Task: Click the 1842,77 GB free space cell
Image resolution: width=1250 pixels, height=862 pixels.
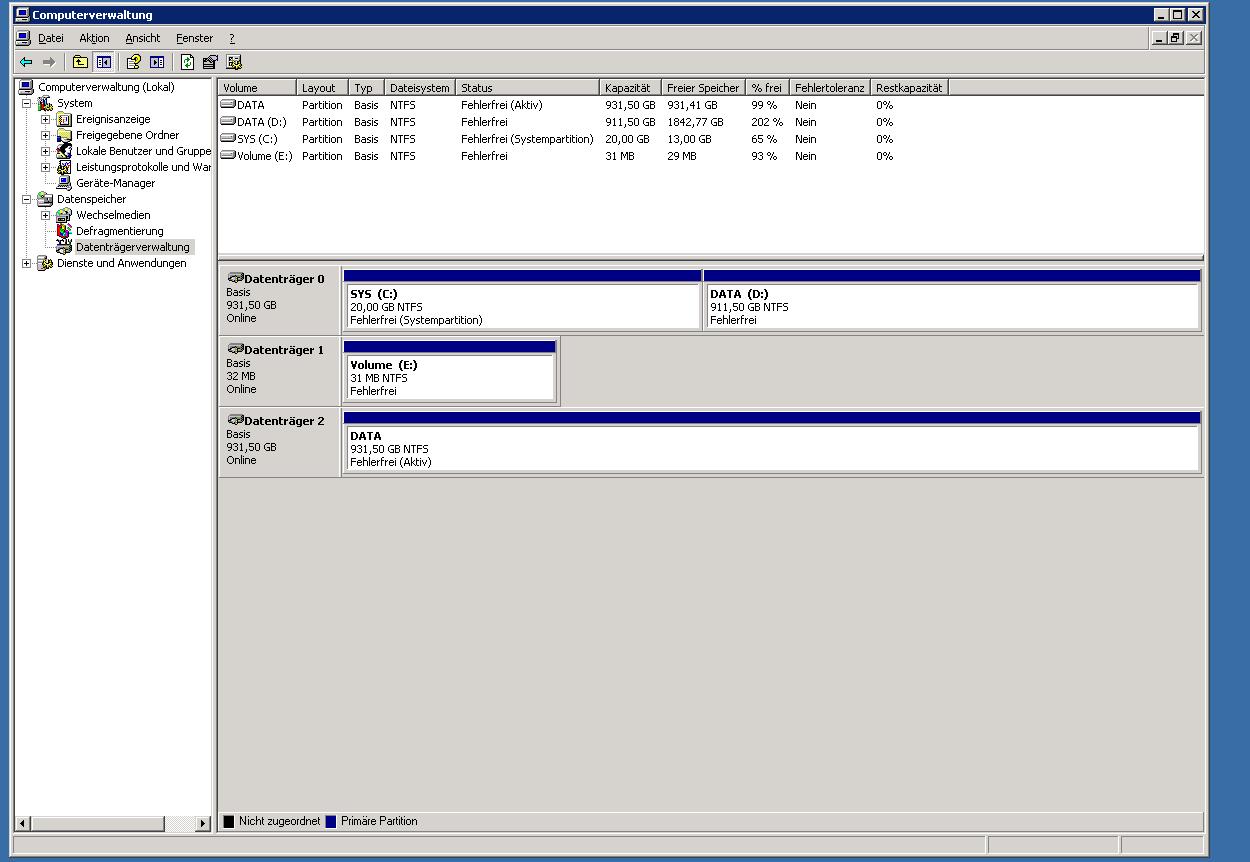Action: tap(695, 122)
